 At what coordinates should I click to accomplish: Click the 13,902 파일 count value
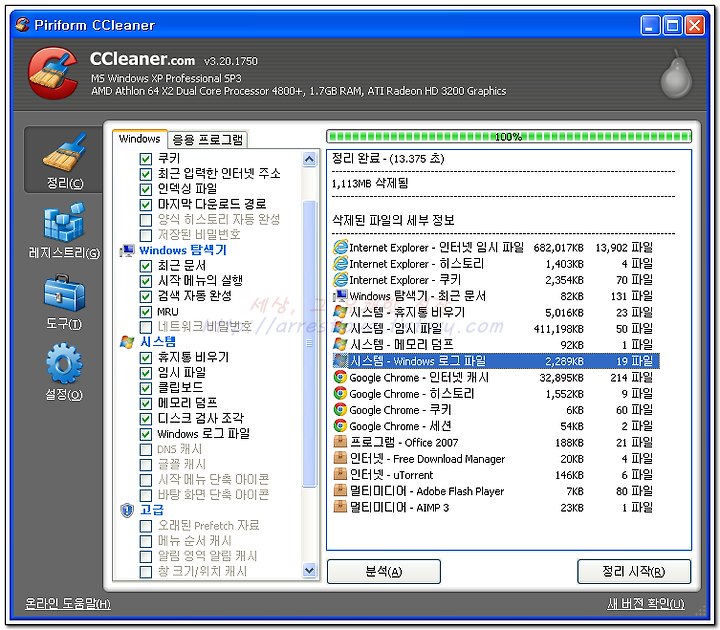624,248
